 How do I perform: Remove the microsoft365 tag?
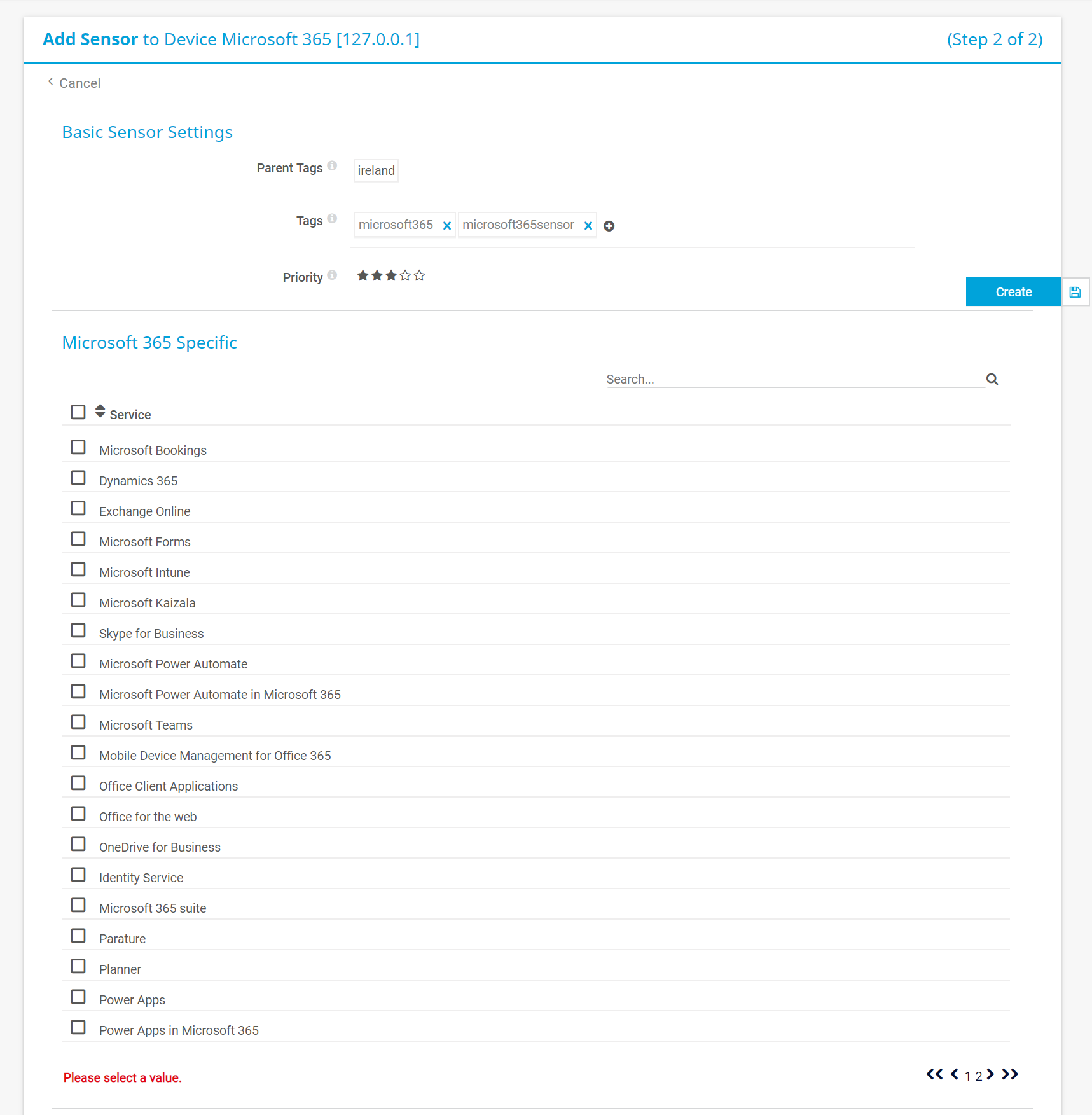point(446,226)
